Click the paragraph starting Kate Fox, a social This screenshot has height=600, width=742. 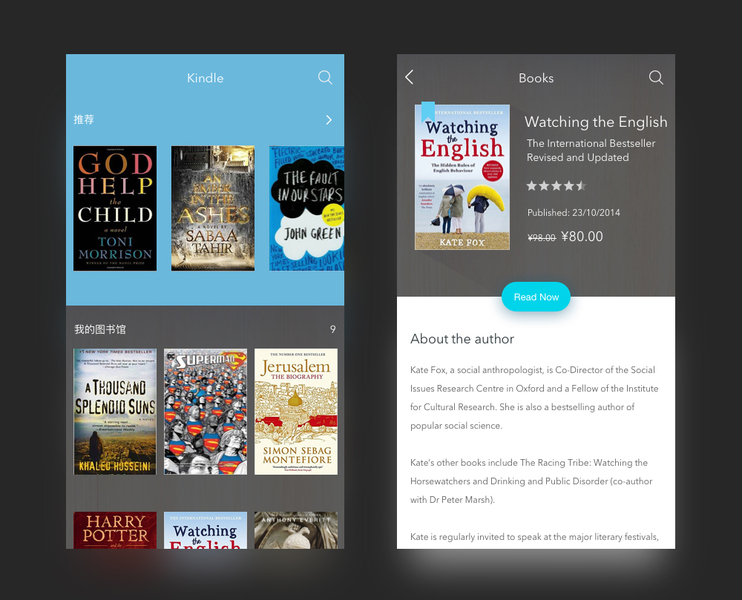(x=534, y=397)
